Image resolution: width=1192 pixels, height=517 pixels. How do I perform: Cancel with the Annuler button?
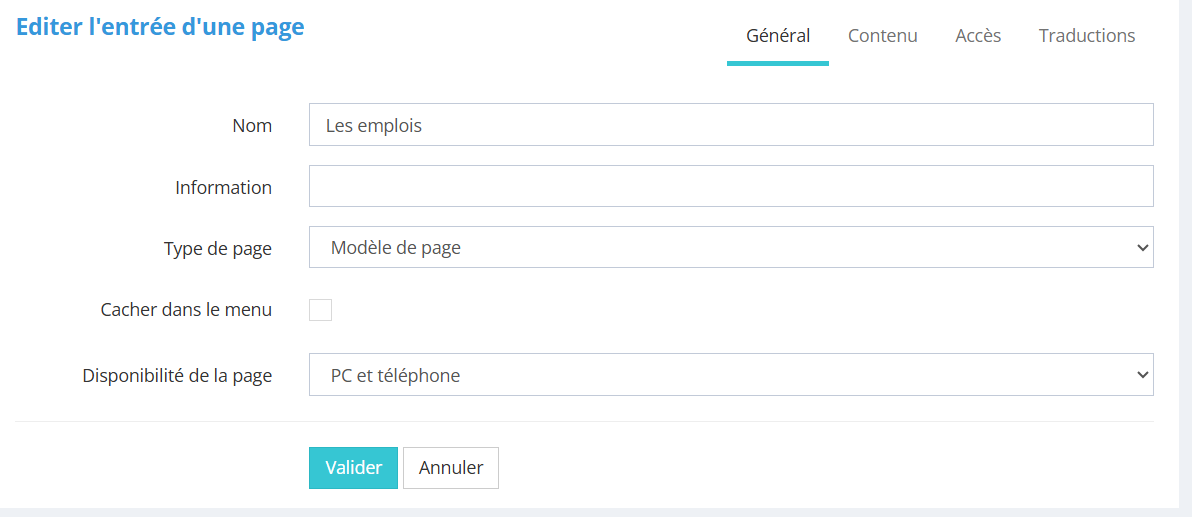[450, 468]
